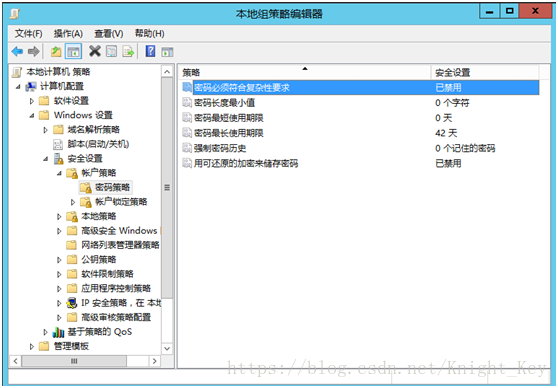The width and height of the screenshot is (558, 388).
Task: Click the Properties toolbar icon
Action: pyautogui.click(x=111, y=52)
